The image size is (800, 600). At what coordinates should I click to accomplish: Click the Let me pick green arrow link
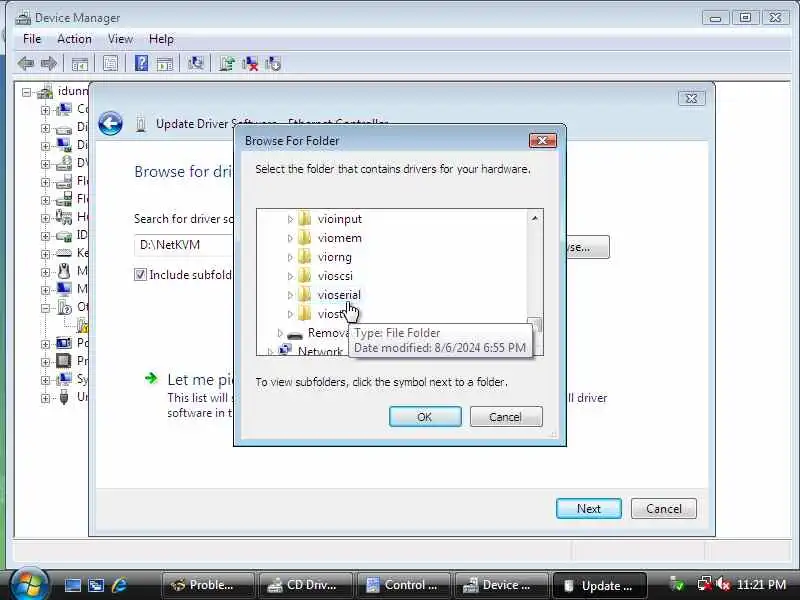point(151,378)
